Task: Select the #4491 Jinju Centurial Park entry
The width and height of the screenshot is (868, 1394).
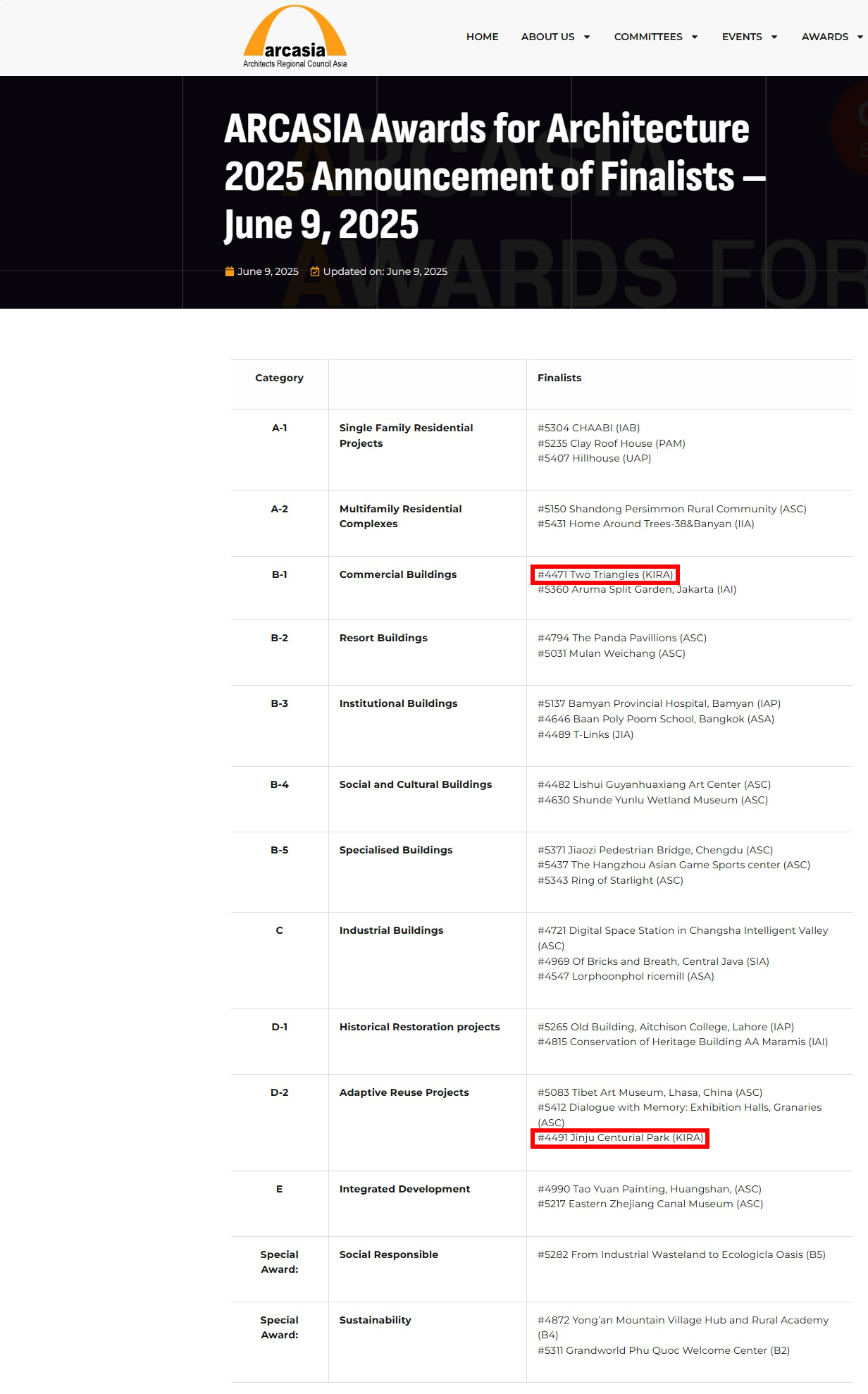Action: (x=620, y=1137)
